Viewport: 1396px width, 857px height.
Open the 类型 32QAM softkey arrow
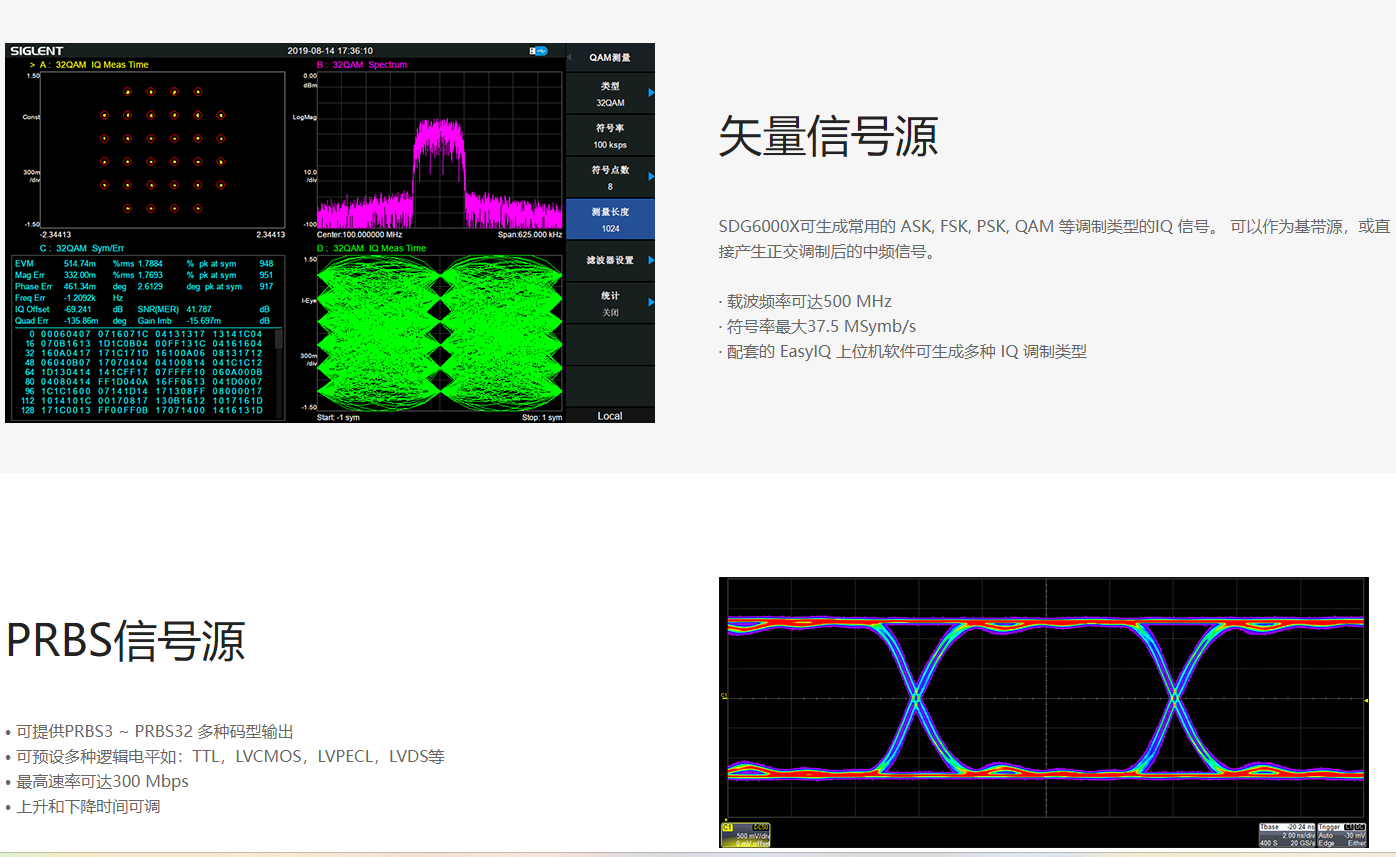[651, 93]
